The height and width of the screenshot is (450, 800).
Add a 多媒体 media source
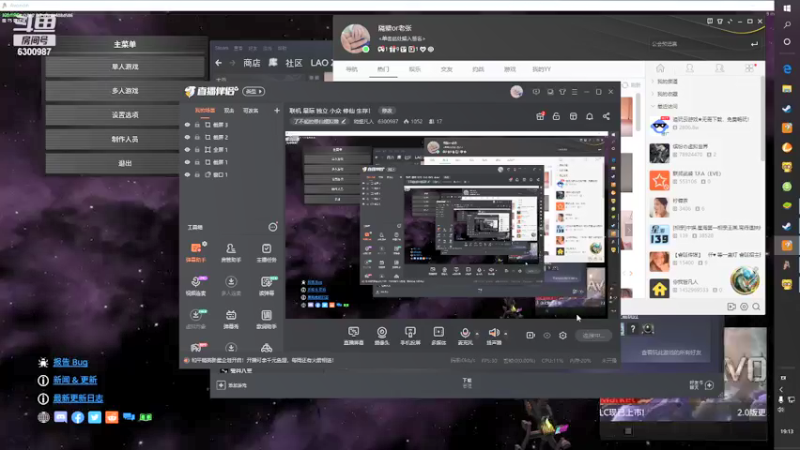pyautogui.click(x=438, y=336)
